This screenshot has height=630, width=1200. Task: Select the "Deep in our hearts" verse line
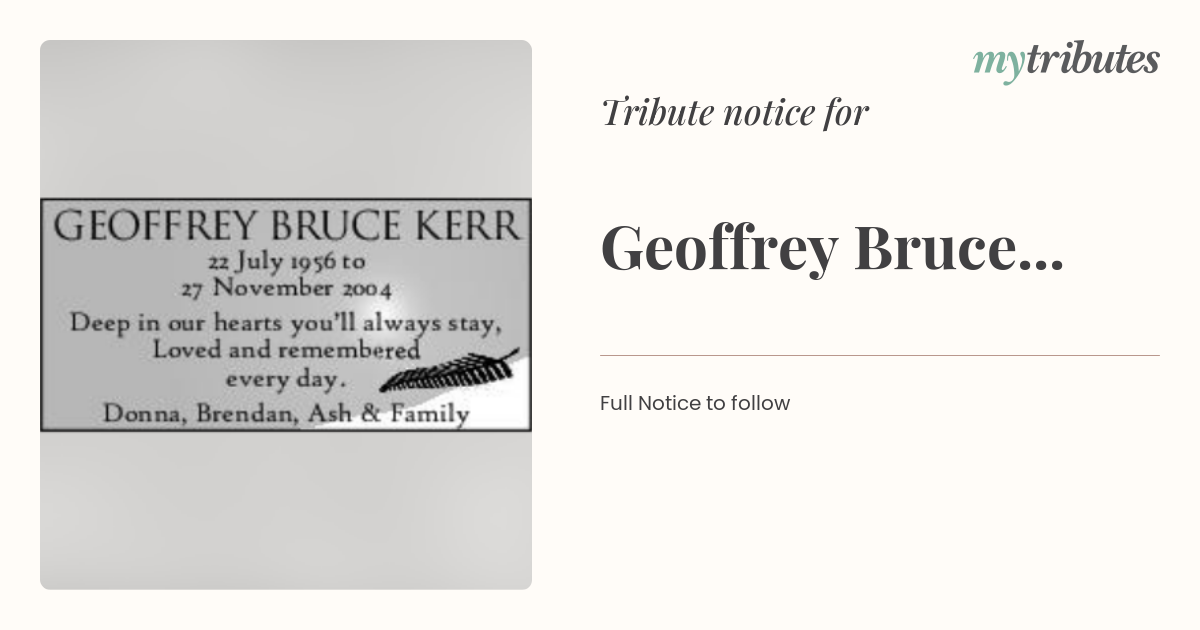coord(286,324)
